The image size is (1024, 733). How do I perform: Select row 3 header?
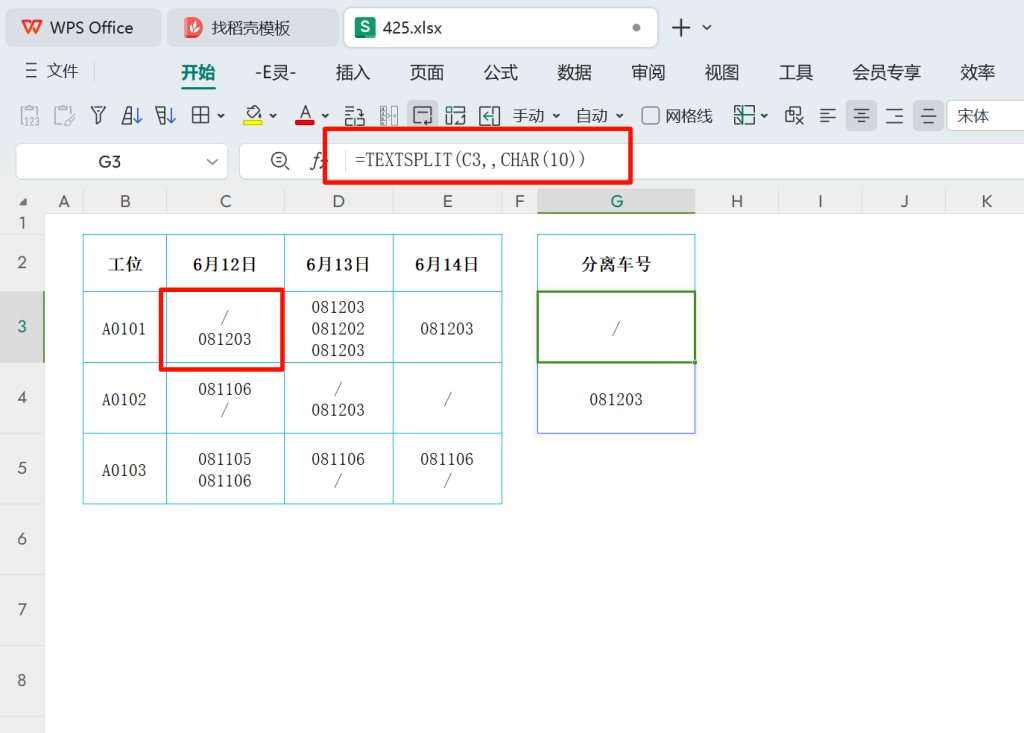[x=22, y=327]
